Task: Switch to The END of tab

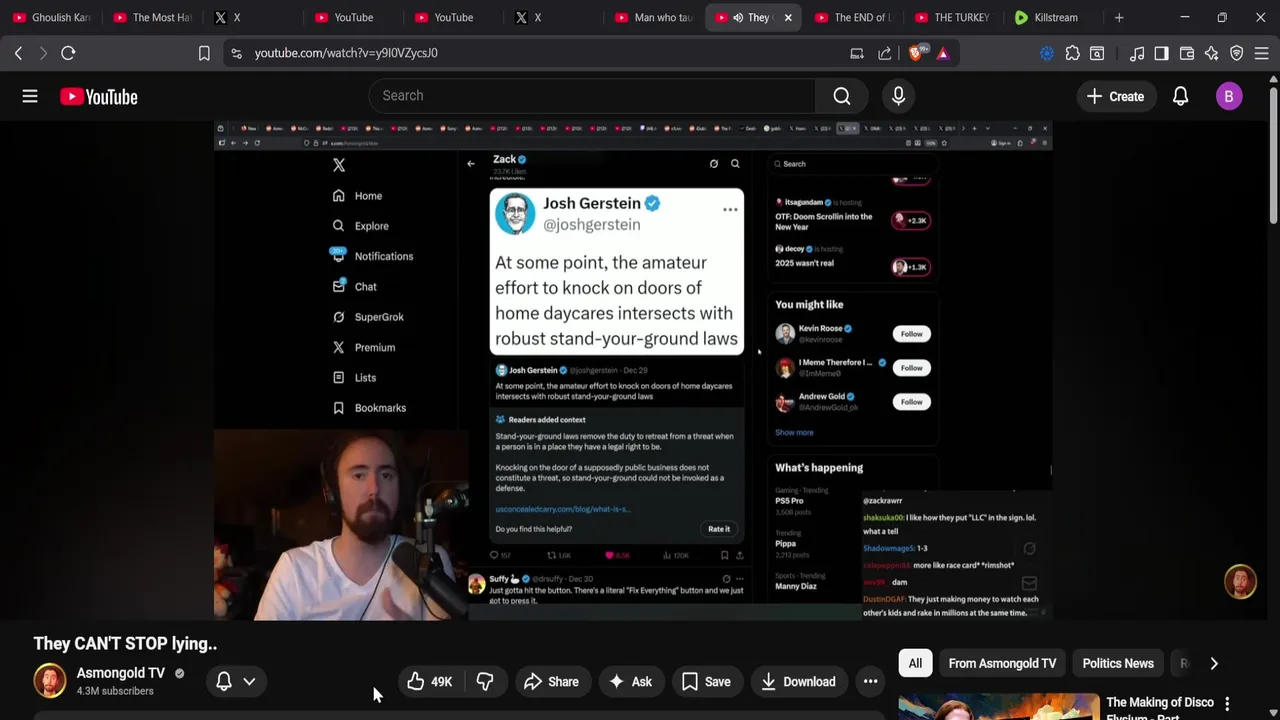Action: [x=852, y=17]
